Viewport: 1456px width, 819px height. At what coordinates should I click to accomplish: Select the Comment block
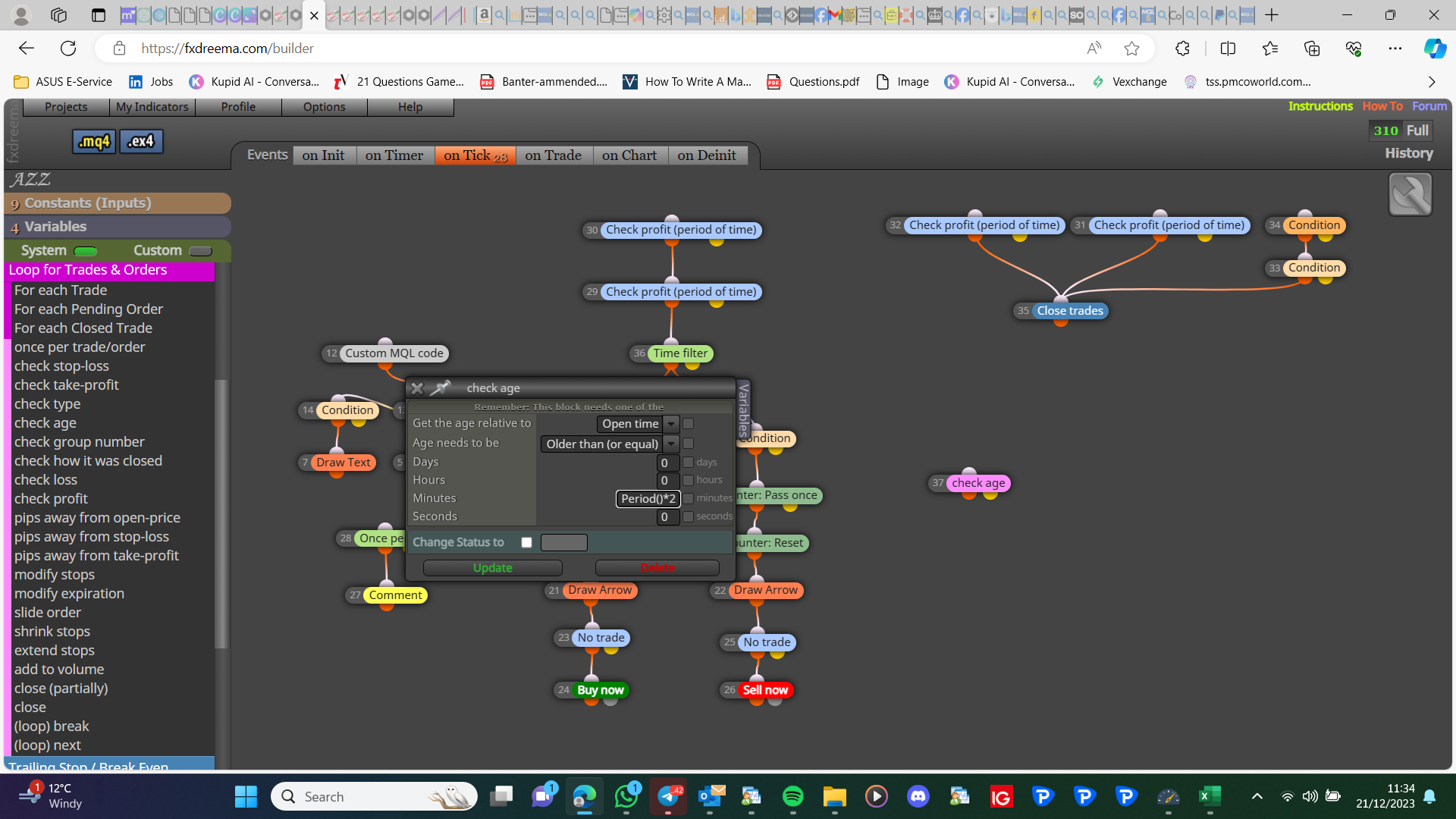click(x=395, y=595)
